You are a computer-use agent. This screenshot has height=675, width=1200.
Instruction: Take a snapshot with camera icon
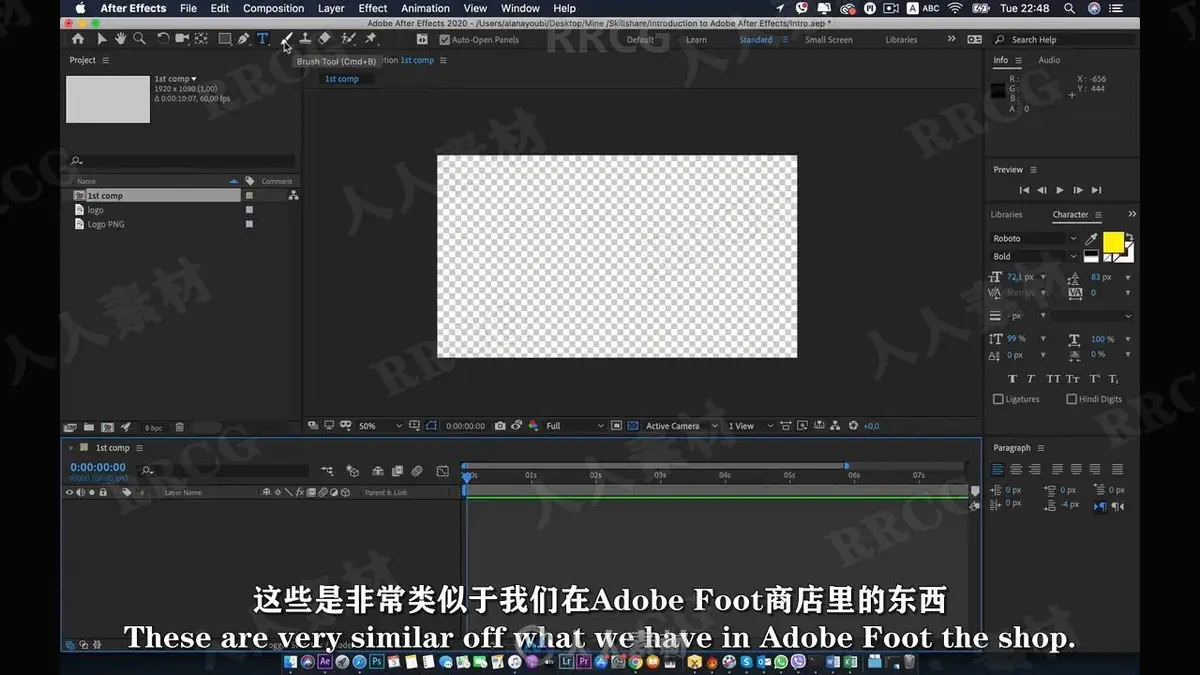[500, 426]
